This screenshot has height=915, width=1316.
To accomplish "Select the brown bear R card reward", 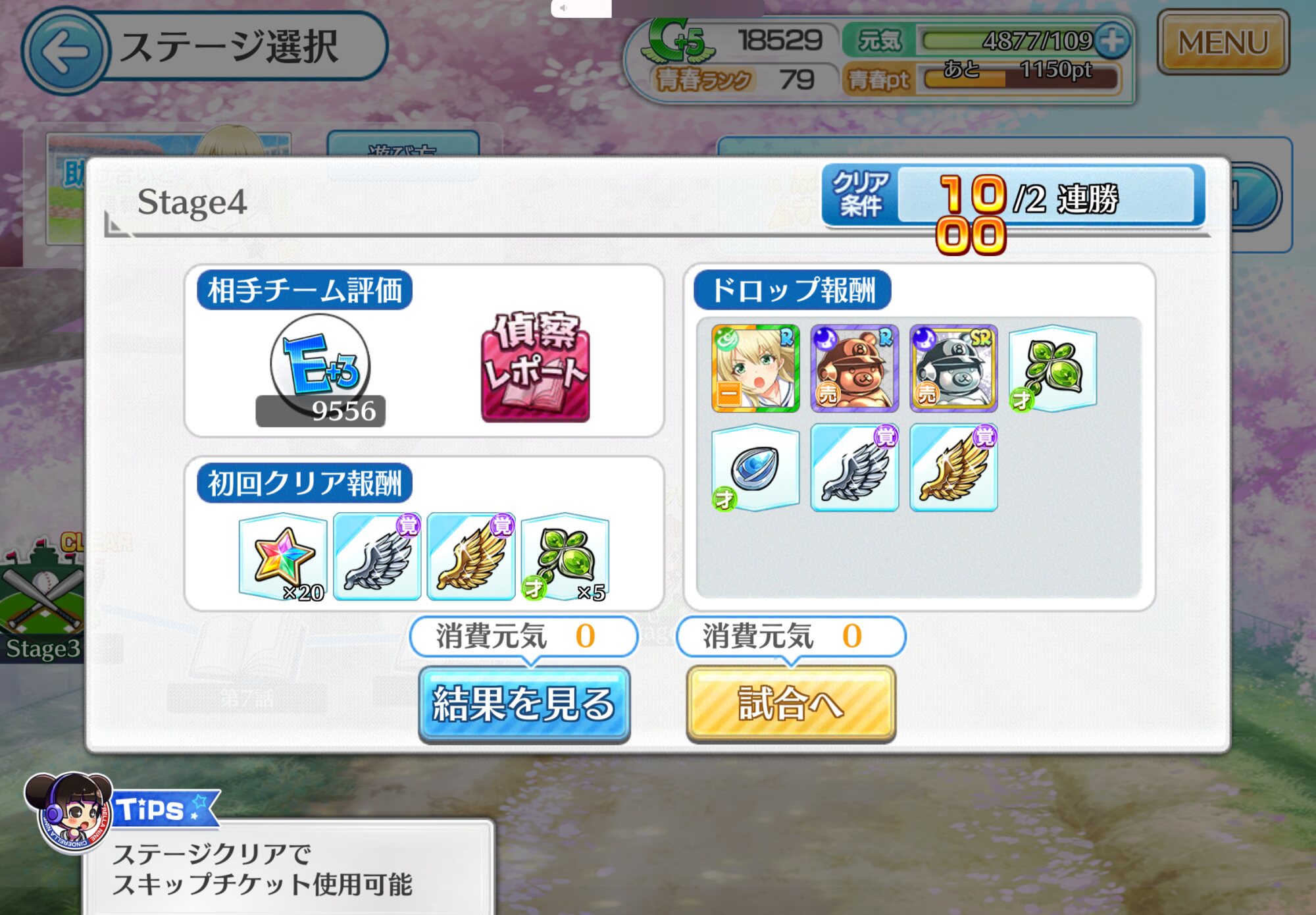I will click(x=854, y=369).
